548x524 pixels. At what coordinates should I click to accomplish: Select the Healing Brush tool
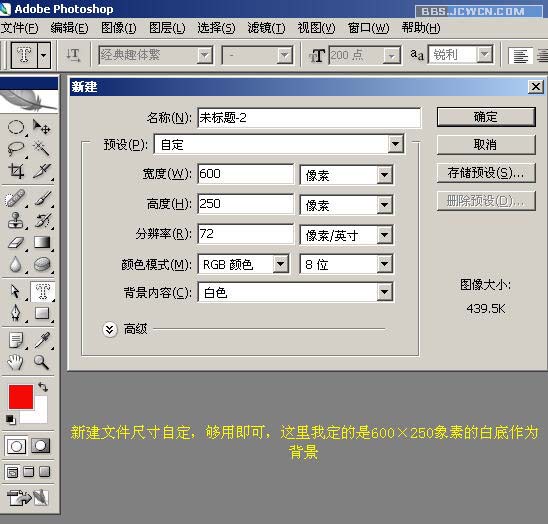16,199
